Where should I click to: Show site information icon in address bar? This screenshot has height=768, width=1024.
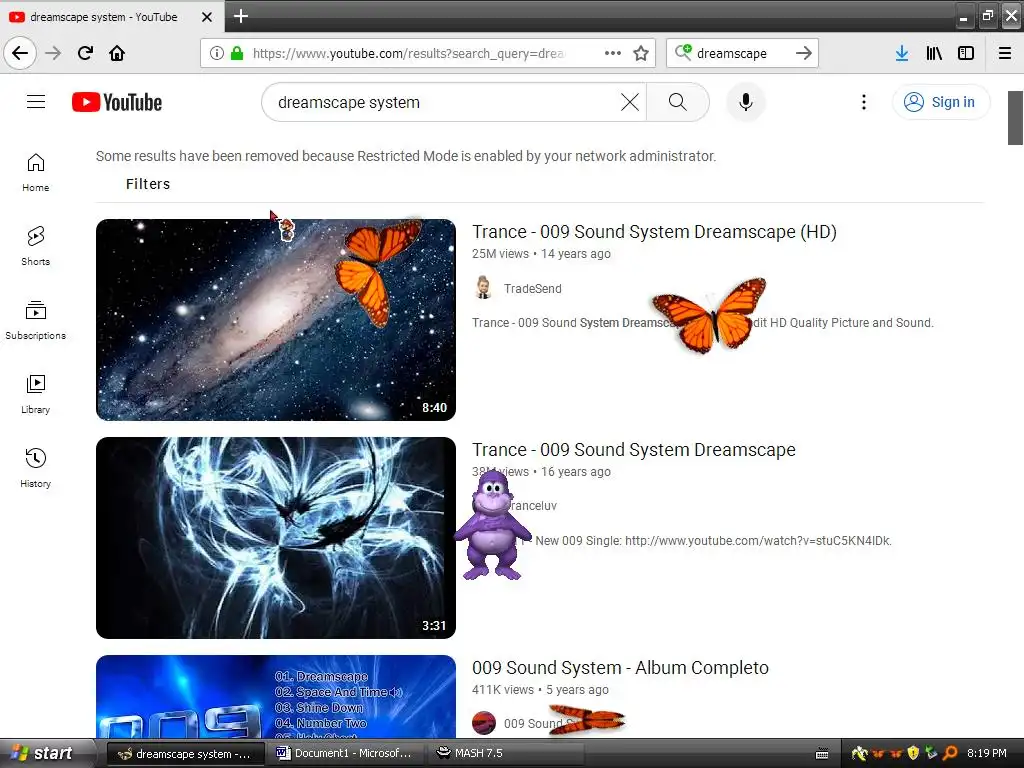[x=217, y=53]
